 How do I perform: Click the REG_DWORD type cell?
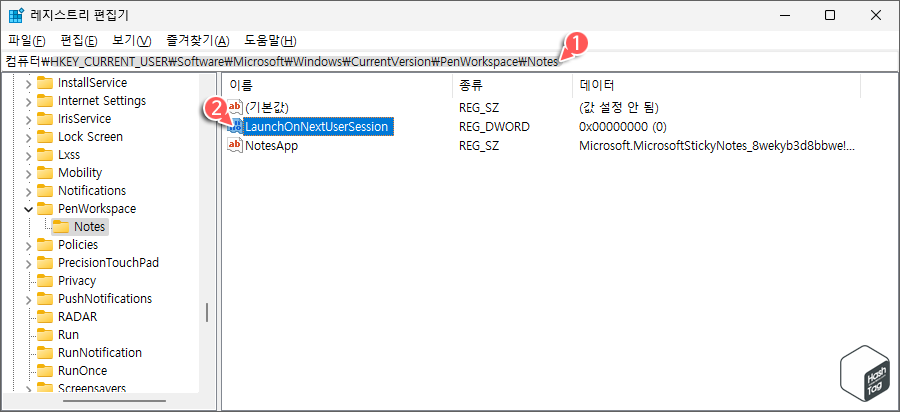pyautogui.click(x=494, y=127)
